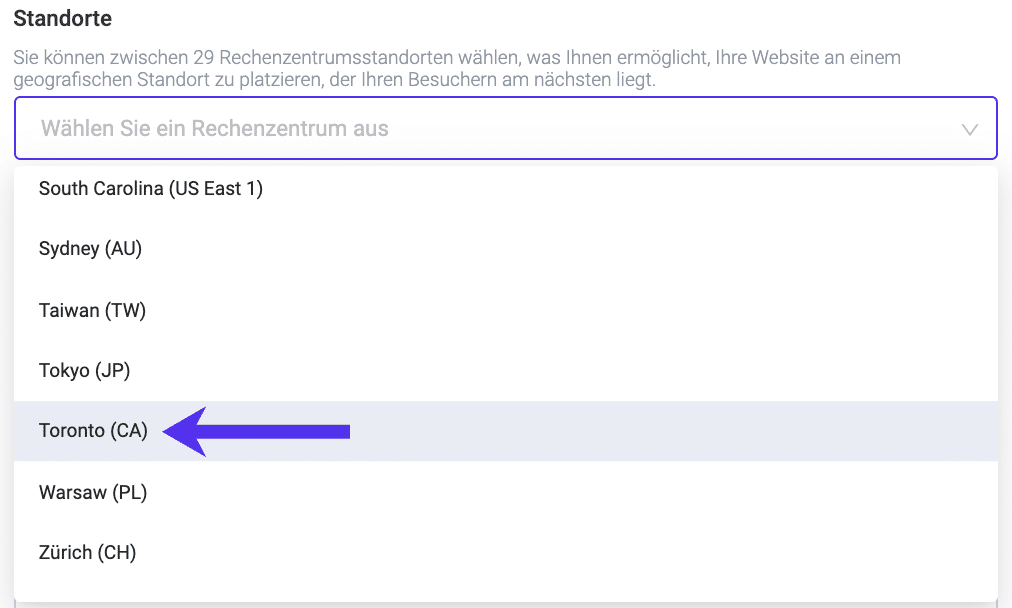1012x608 pixels.
Task: Pick the US East 1 location
Action: [151, 188]
